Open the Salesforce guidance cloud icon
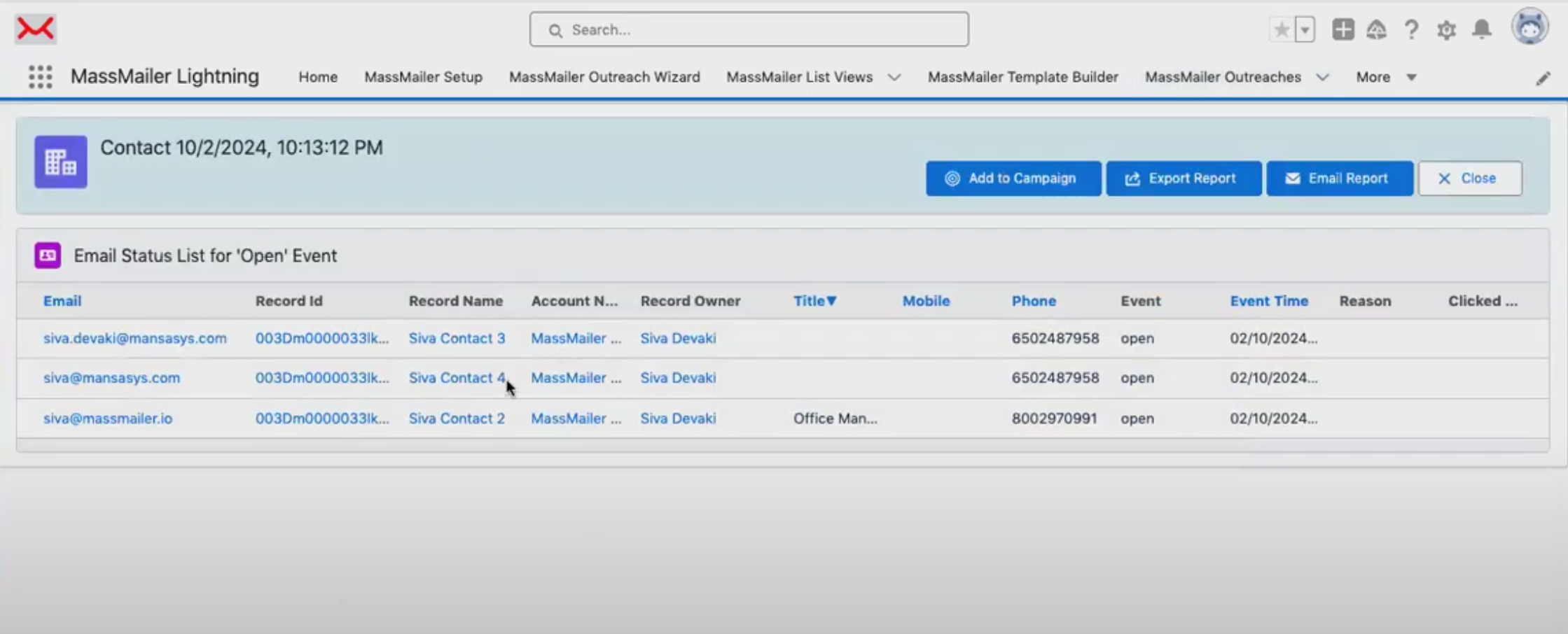The image size is (1568, 634). 1376,29
